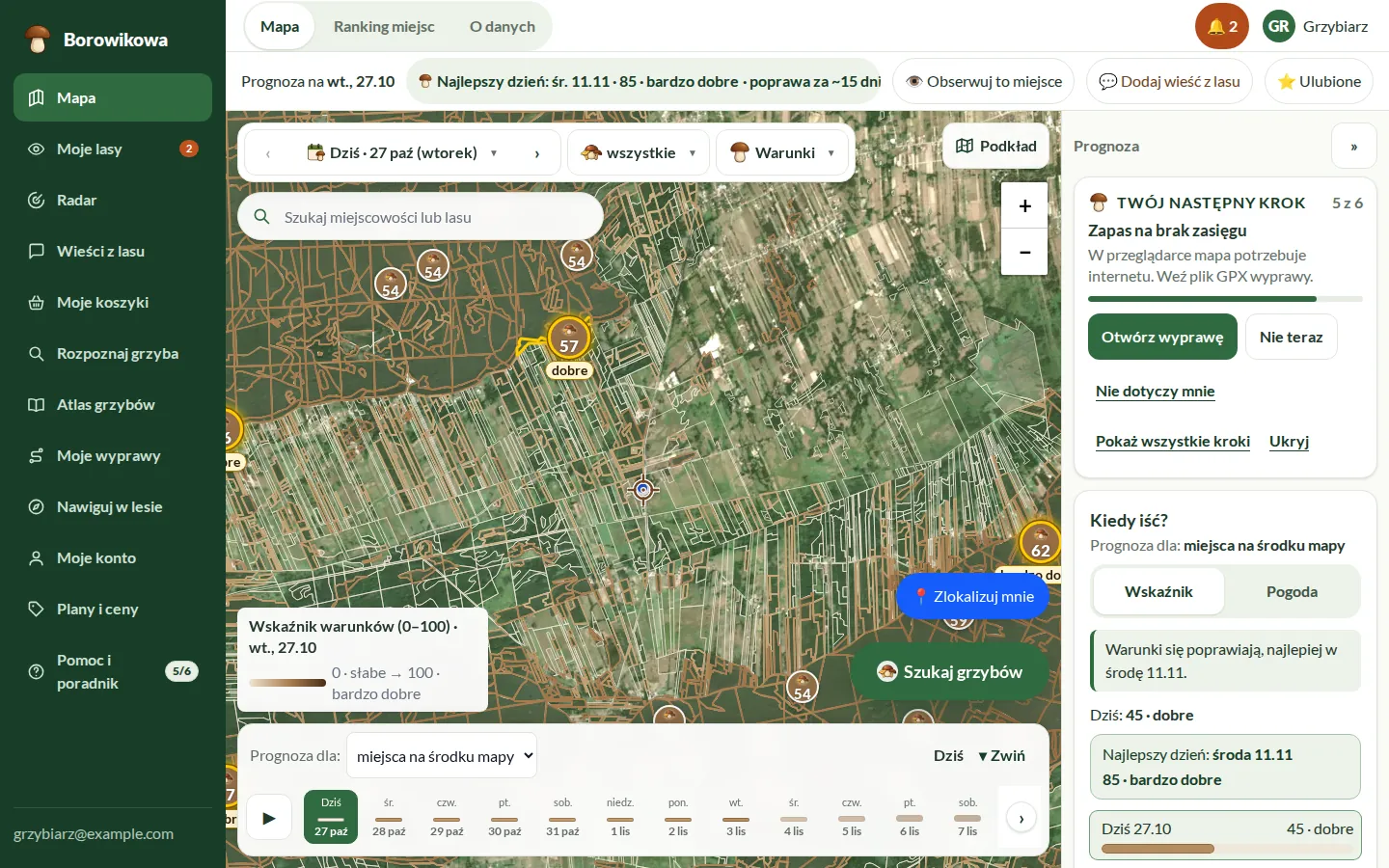The width and height of the screenshot is (1389, 868).
Task: Go to next day arrow in date picker
Action: [537, 152]
